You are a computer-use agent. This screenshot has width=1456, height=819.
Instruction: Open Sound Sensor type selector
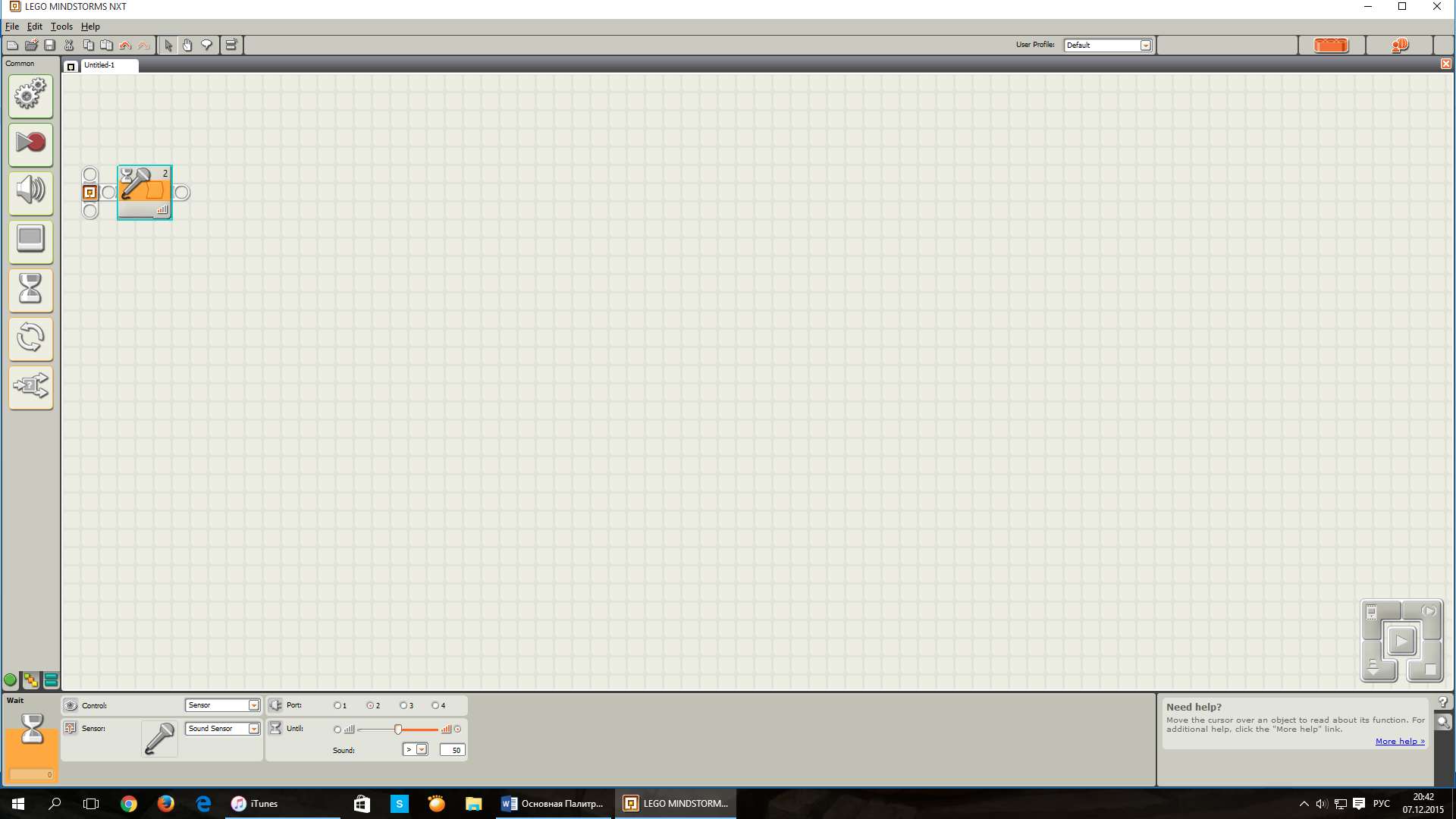coord(255,728)
